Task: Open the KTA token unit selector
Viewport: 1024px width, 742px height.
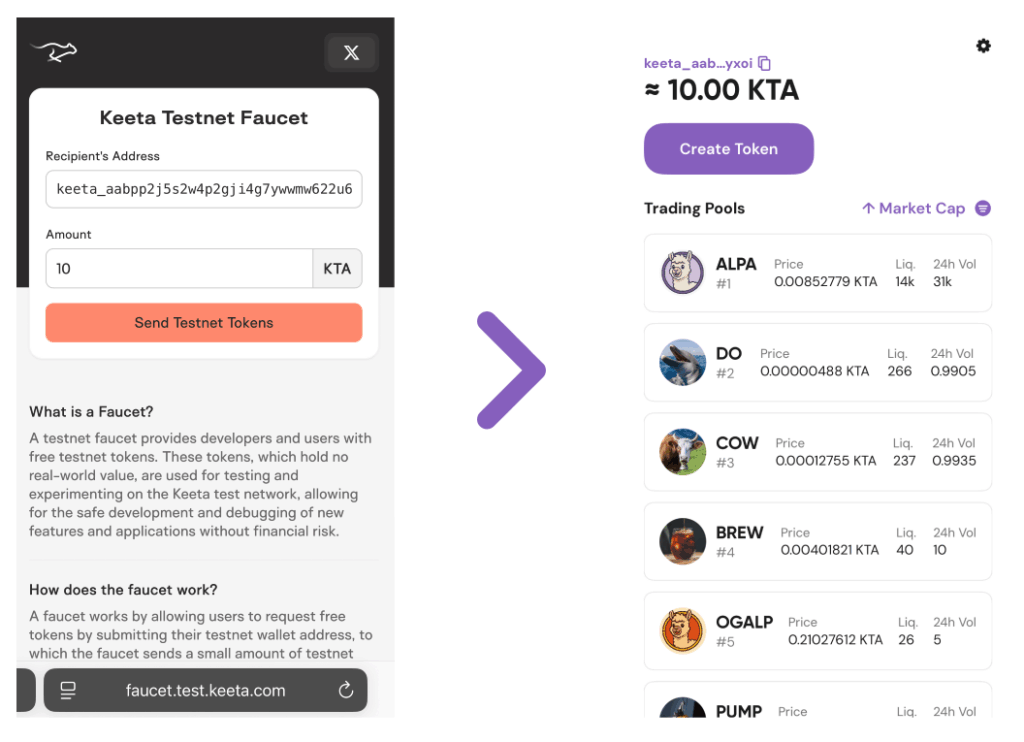Action: tap(337, 269)
